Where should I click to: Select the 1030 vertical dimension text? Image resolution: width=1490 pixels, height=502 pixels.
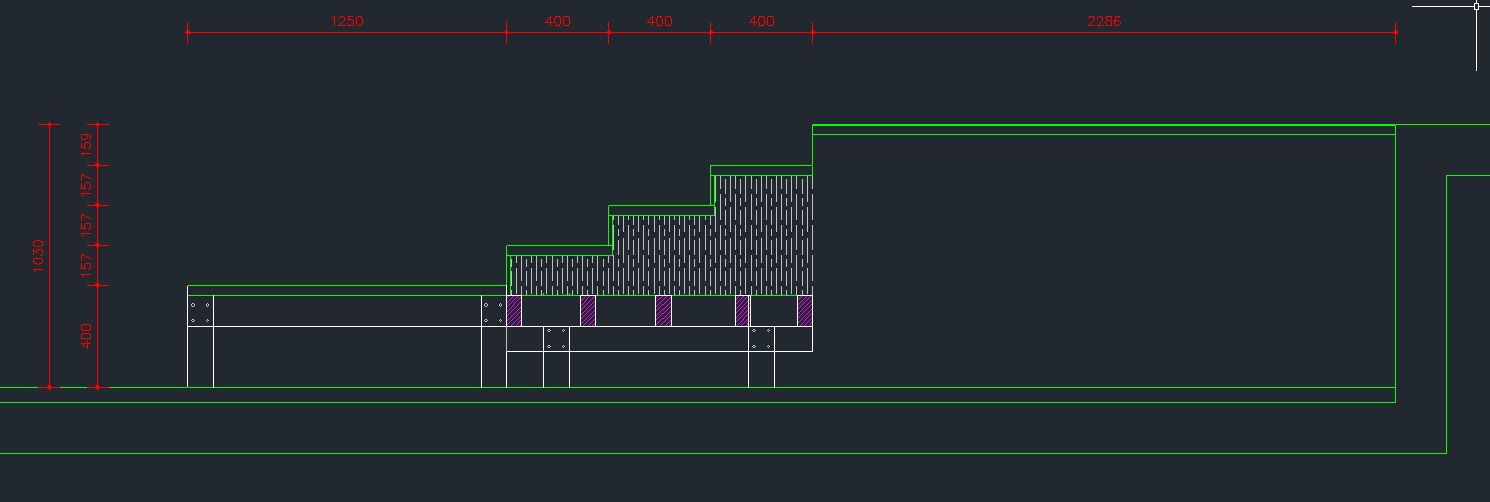[x=39, y=256]
